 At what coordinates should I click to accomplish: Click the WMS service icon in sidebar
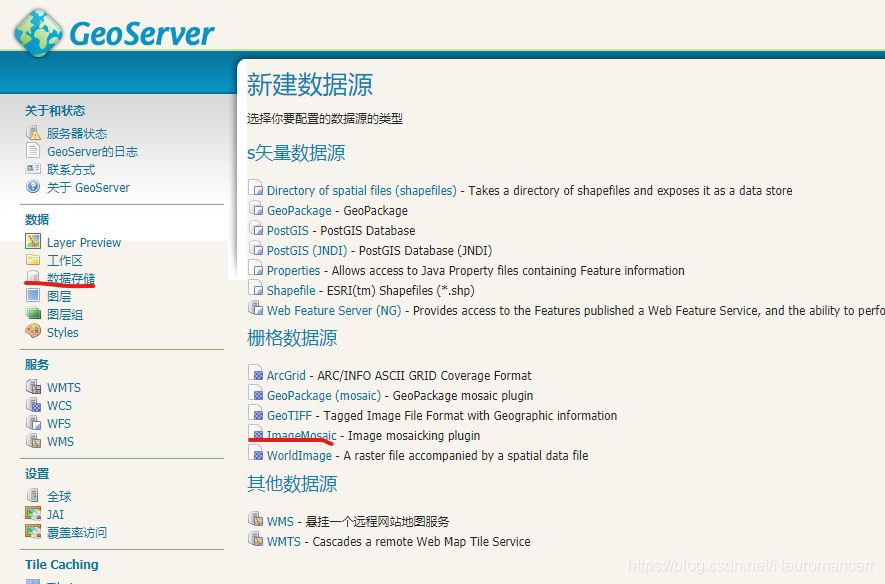coord(33,441)
